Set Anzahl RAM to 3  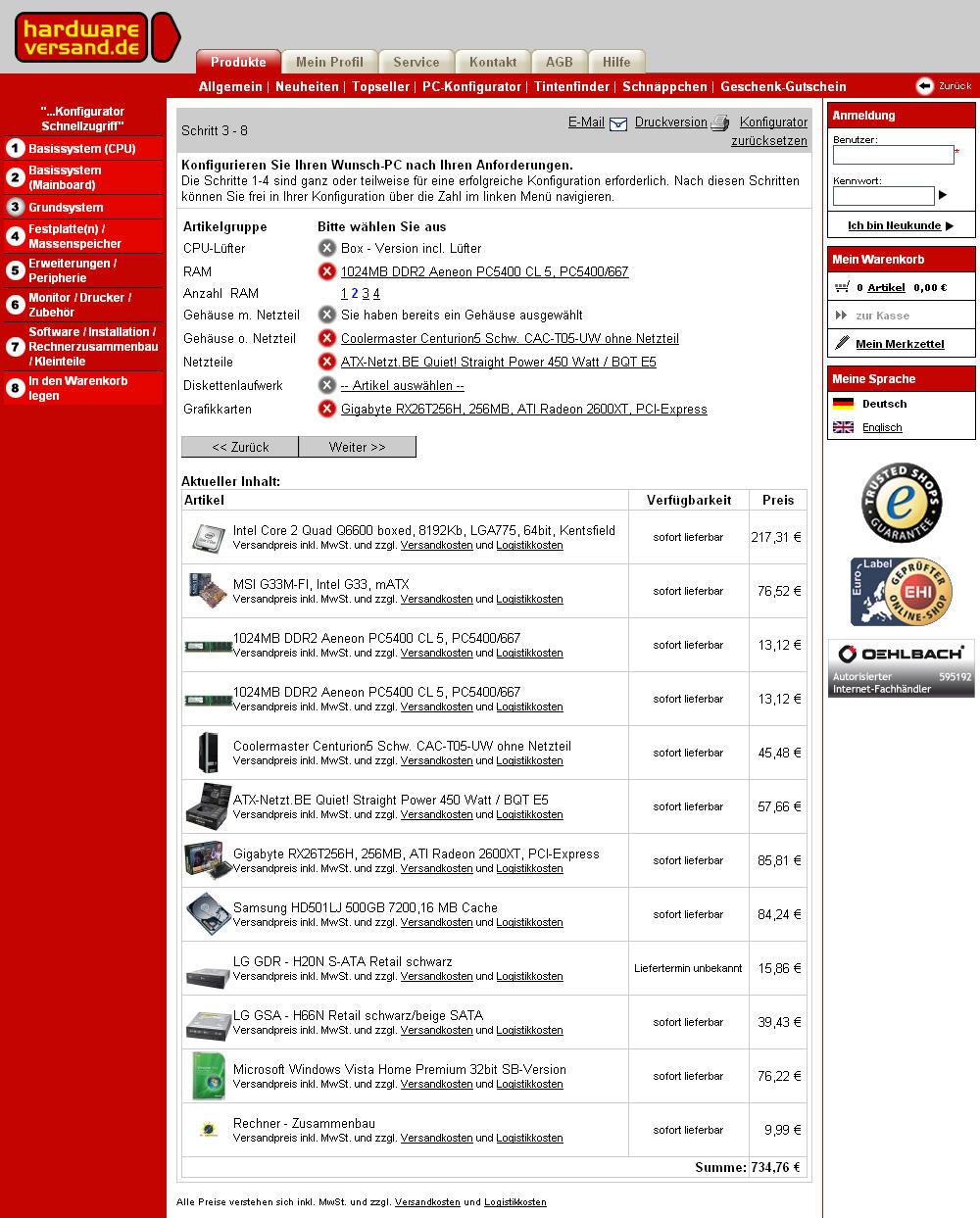[x=366, y=293]
